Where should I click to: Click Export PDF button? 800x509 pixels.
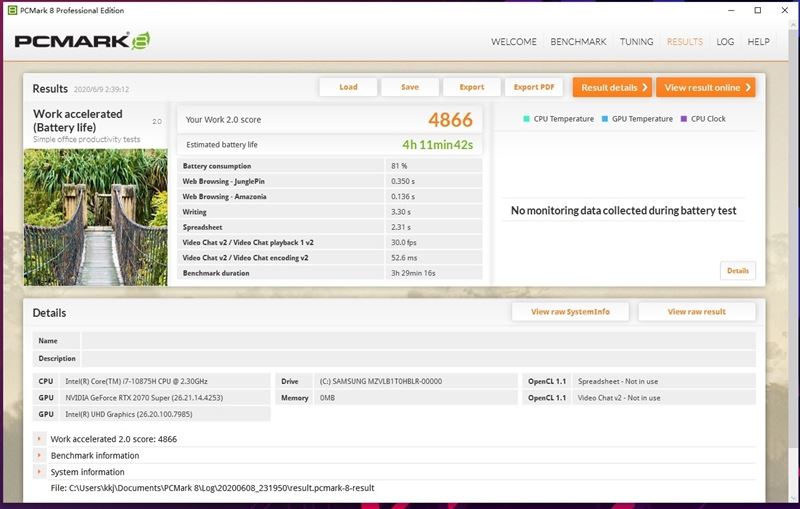point(534,87)
